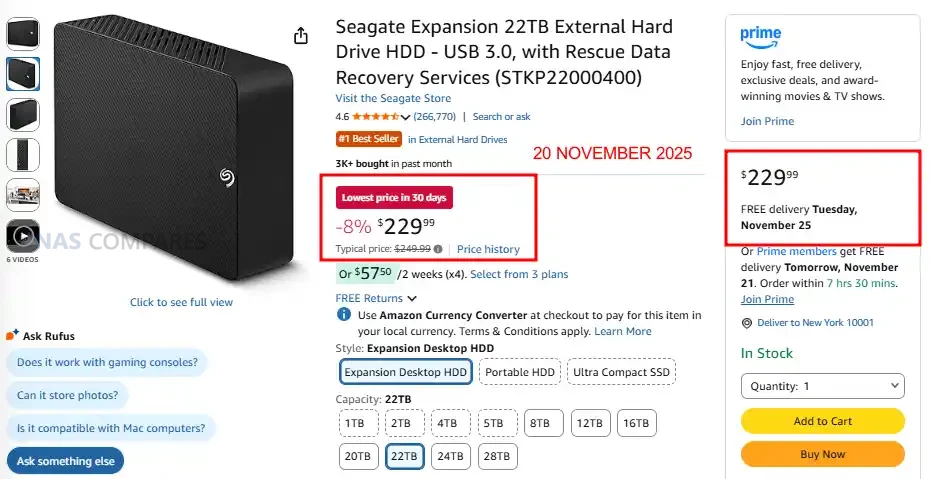
Task: Open the Price history link
Action: coord(488,249)
